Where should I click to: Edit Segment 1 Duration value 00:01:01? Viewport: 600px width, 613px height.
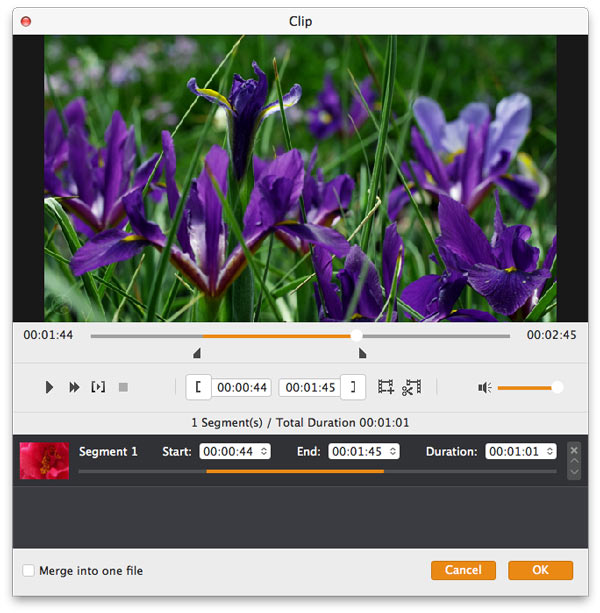pyautogui.click(x=514, y=451)
